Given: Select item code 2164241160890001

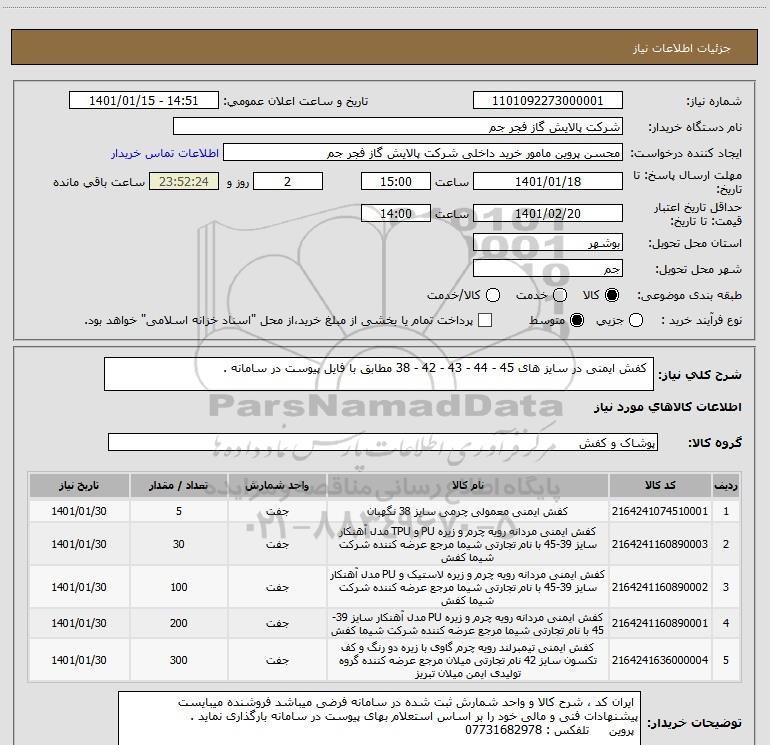Looking at the screenshot, I should coord(660,623).
